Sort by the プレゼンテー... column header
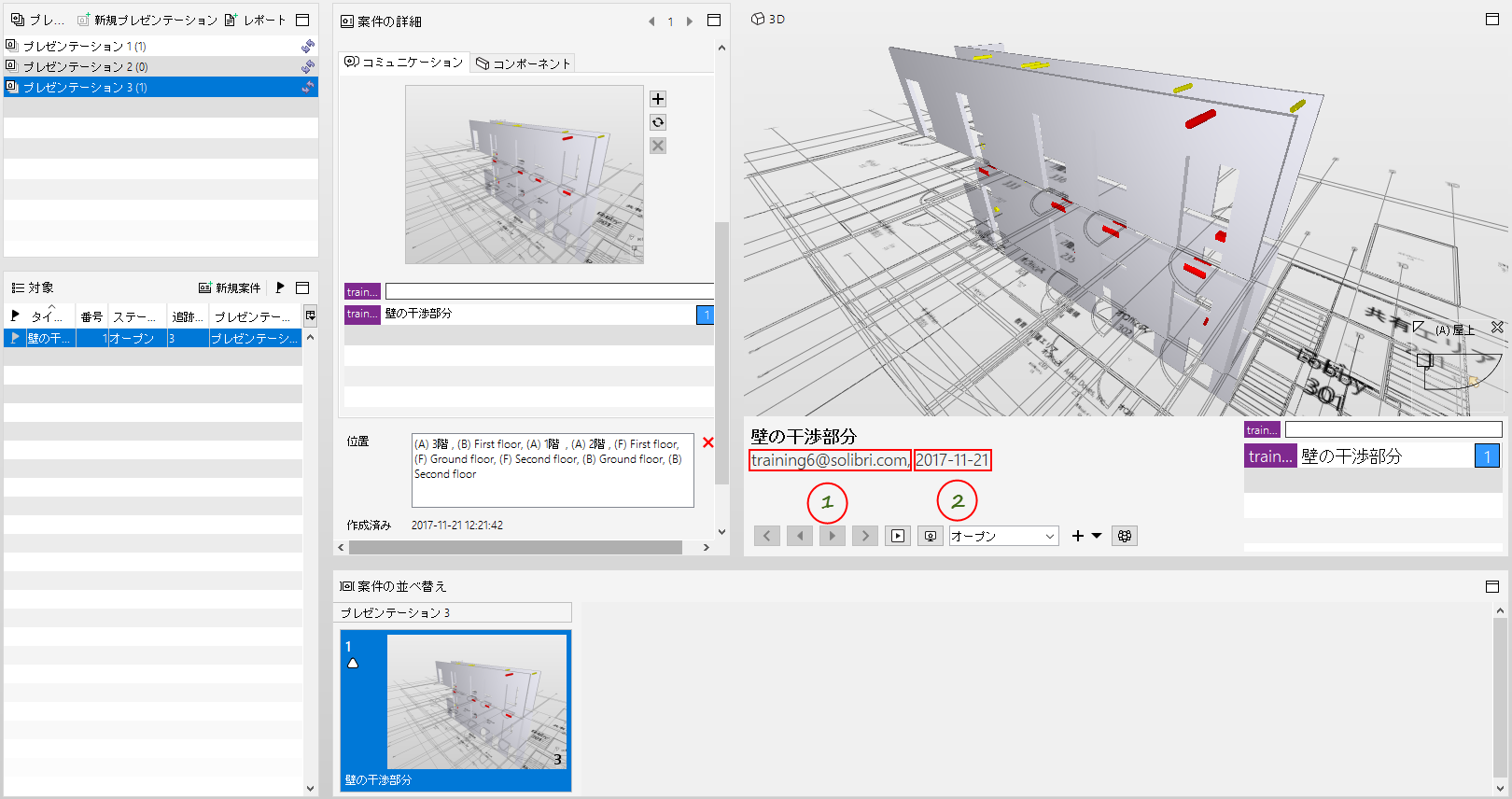The width and height of the screenshot is (1512, 799). (x=255, y=316)
